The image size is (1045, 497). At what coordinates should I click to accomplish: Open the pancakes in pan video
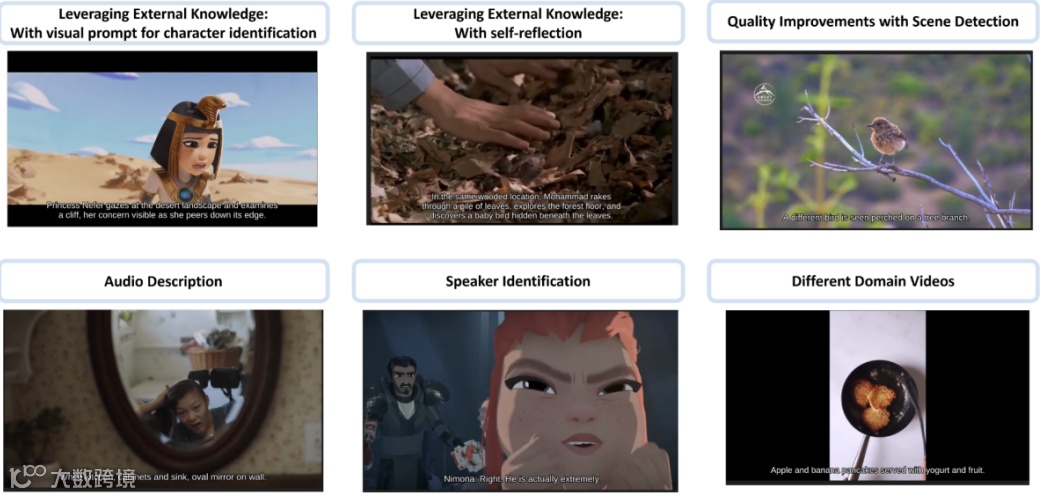coord(877,397)
